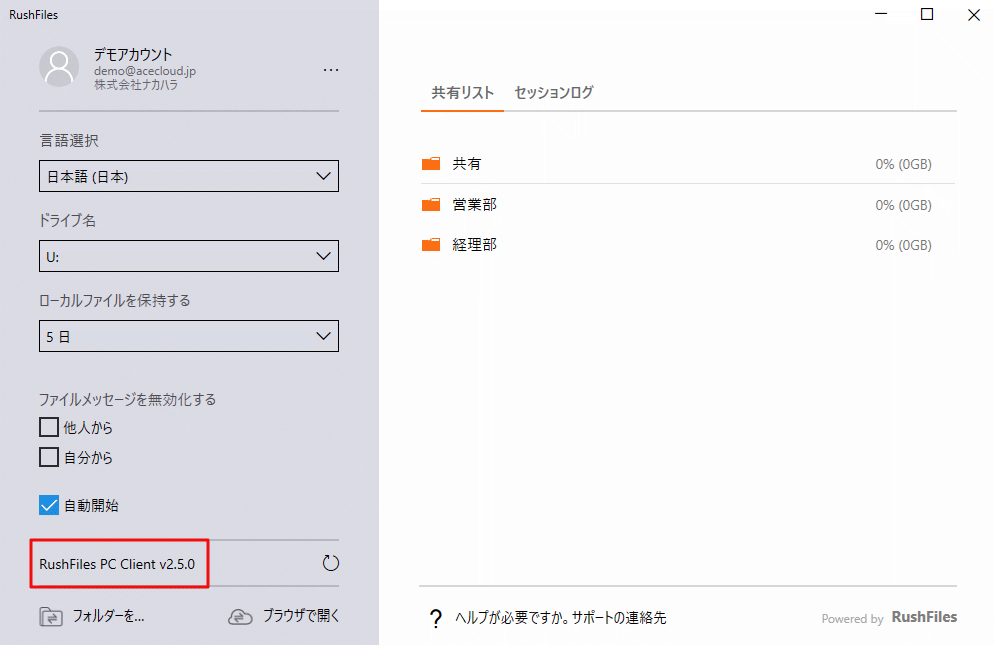Screen dimensions: 995x645
Task: Click the 0% (0GB) value for 営業部
Action: (903, 205)
